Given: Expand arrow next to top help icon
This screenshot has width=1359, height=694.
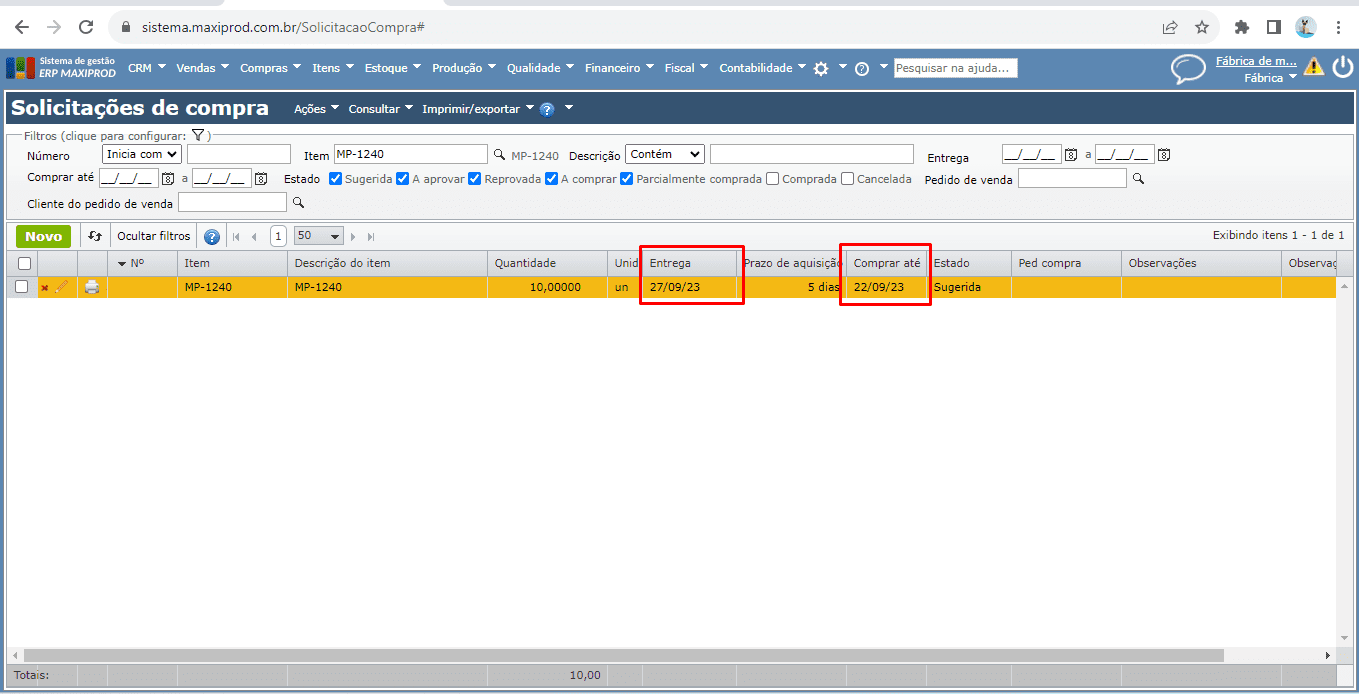Looking at the screenshot, I should tap(883, 66).
